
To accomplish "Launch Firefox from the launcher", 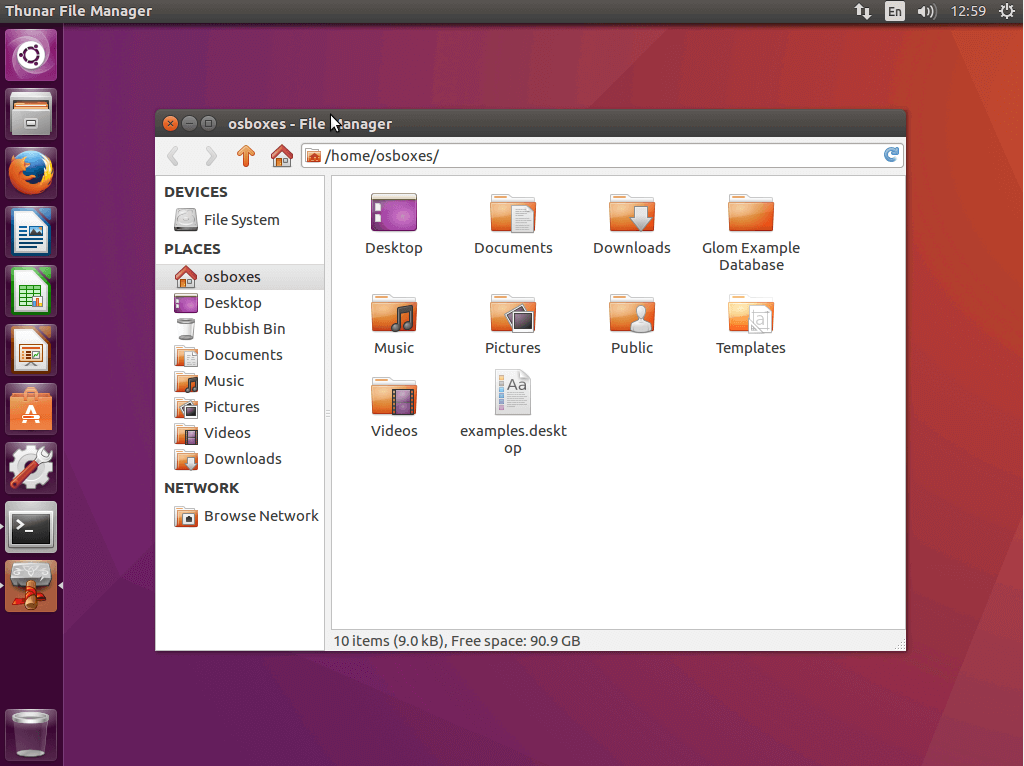I will point(32,173).
